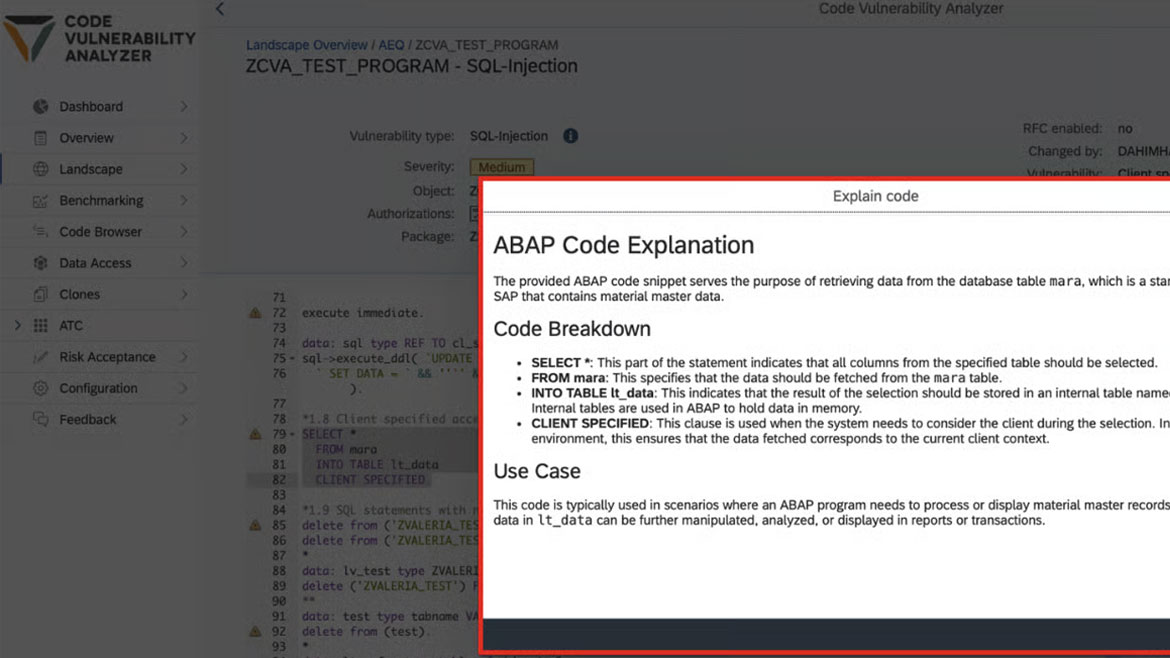This screenshot has width=1170, height=658.
Task: Click the Dashboard icon in the sidebar
Action: pyautogui.click(x=40, y=107)
